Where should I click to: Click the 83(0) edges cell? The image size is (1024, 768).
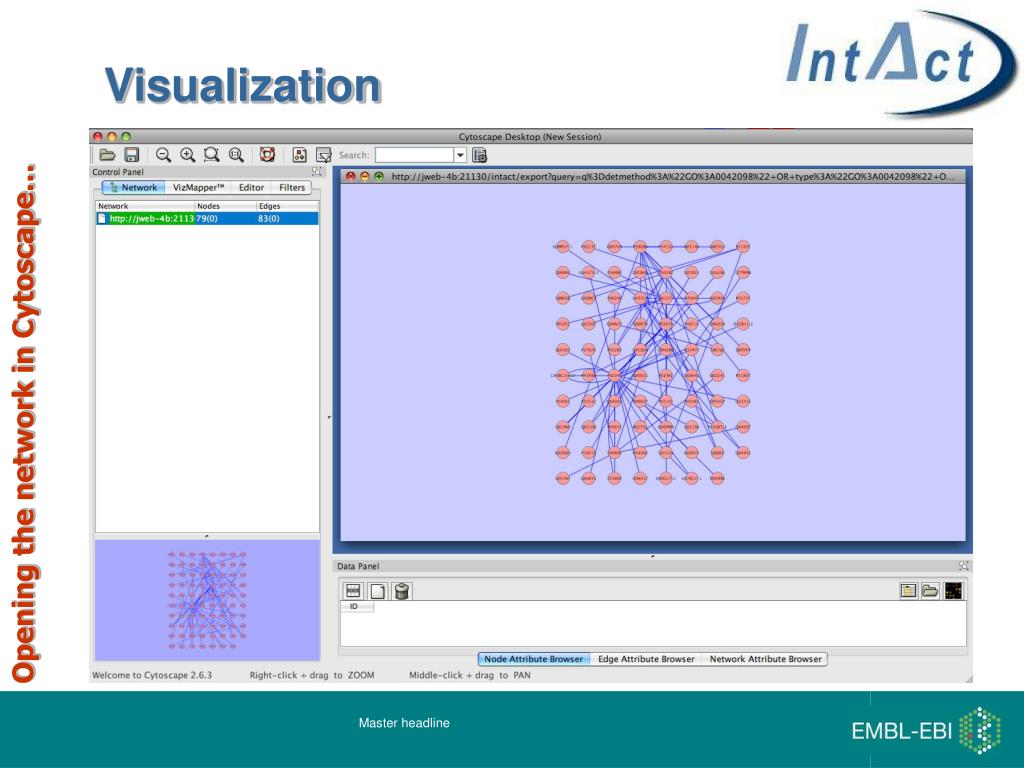287,219
